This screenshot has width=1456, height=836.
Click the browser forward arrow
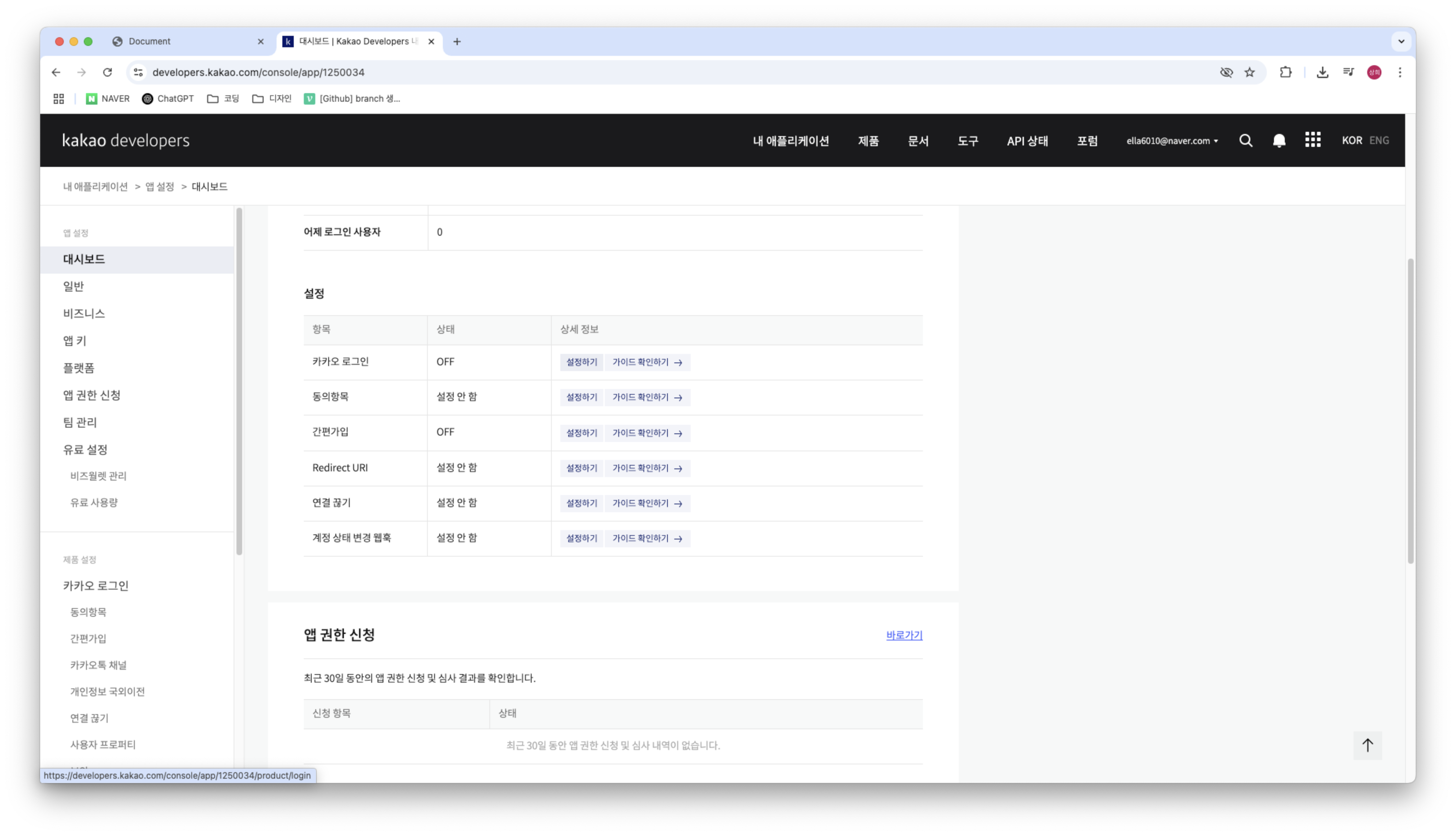(x=82, y=72)
